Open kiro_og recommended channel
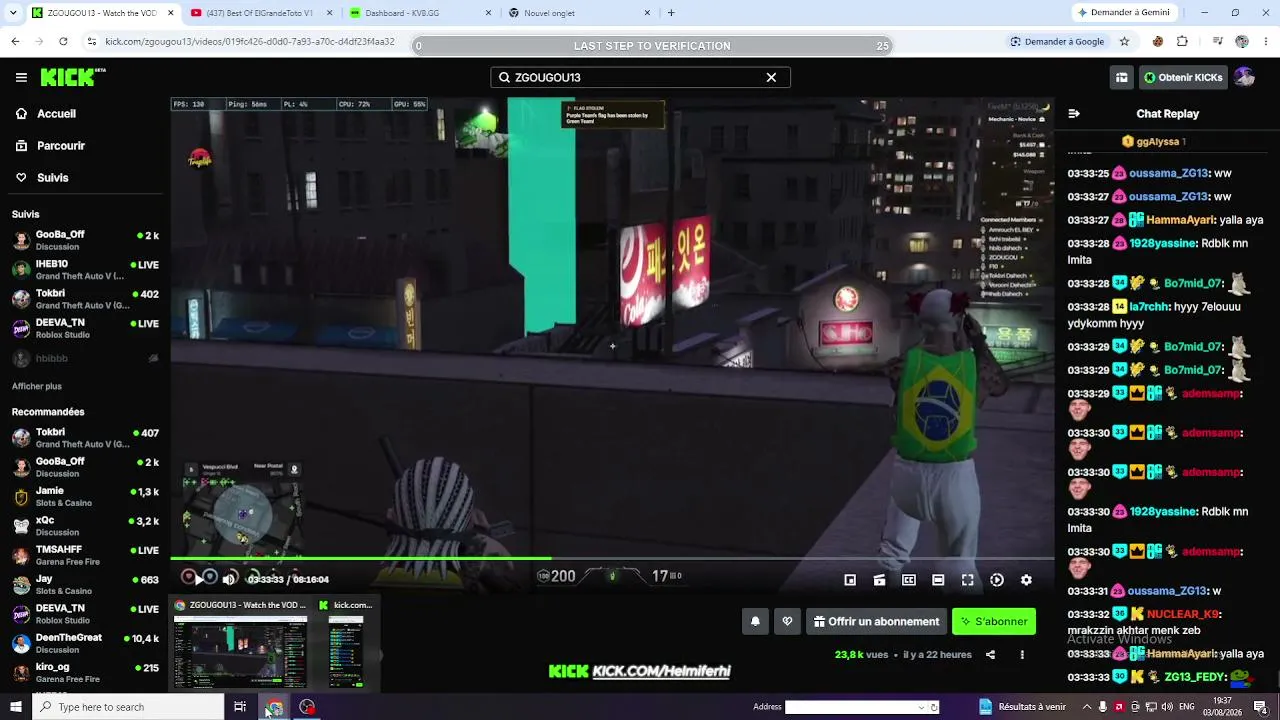This screenshot has width=1280, height=720. pos(85,673)
